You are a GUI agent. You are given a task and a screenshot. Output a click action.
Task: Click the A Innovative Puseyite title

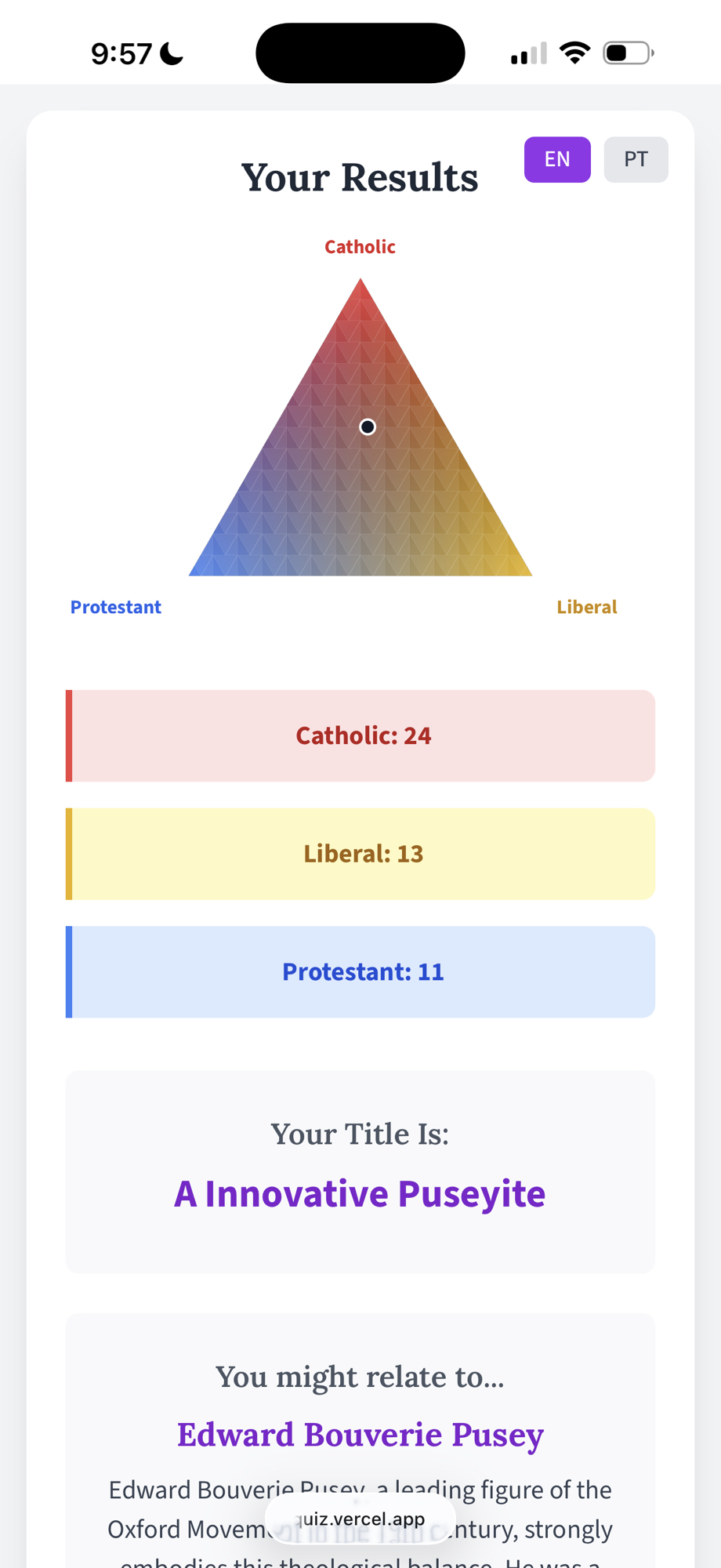(x=360, y=1194)
